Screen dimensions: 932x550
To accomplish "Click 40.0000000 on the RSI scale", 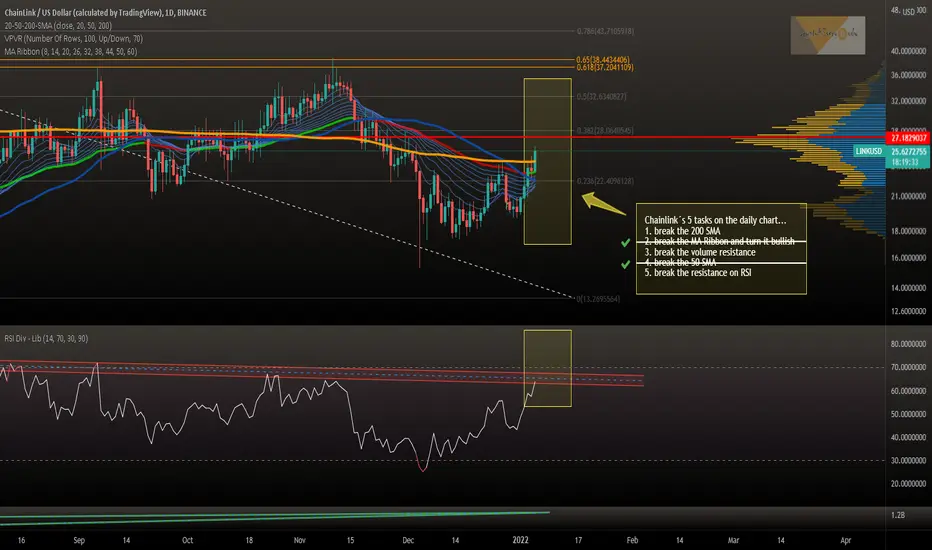I will (908, 438).
